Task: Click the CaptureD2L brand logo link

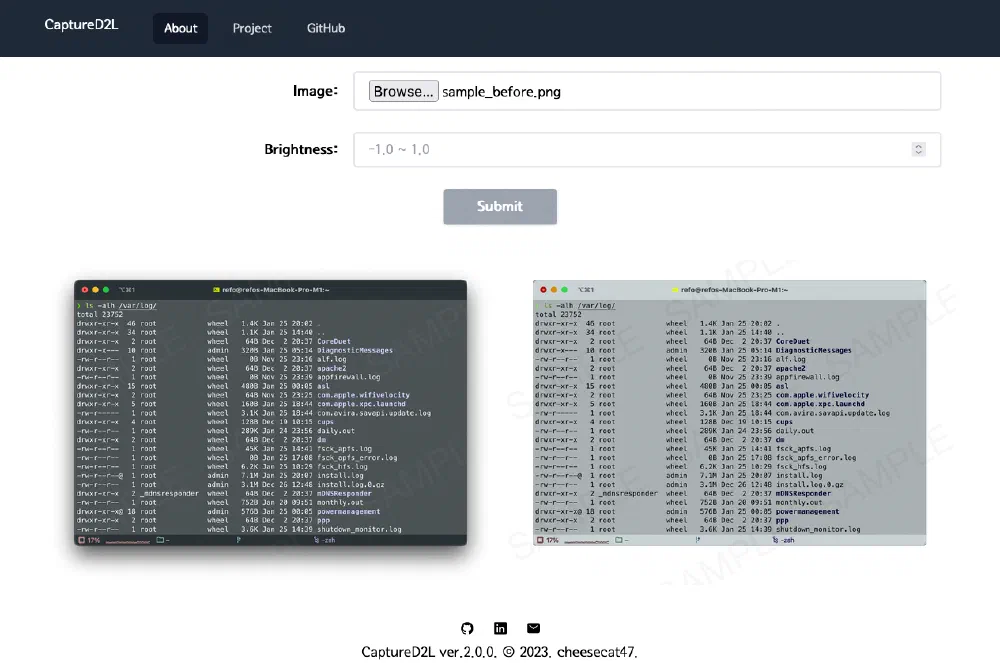Action: click(x=82, y=25)
